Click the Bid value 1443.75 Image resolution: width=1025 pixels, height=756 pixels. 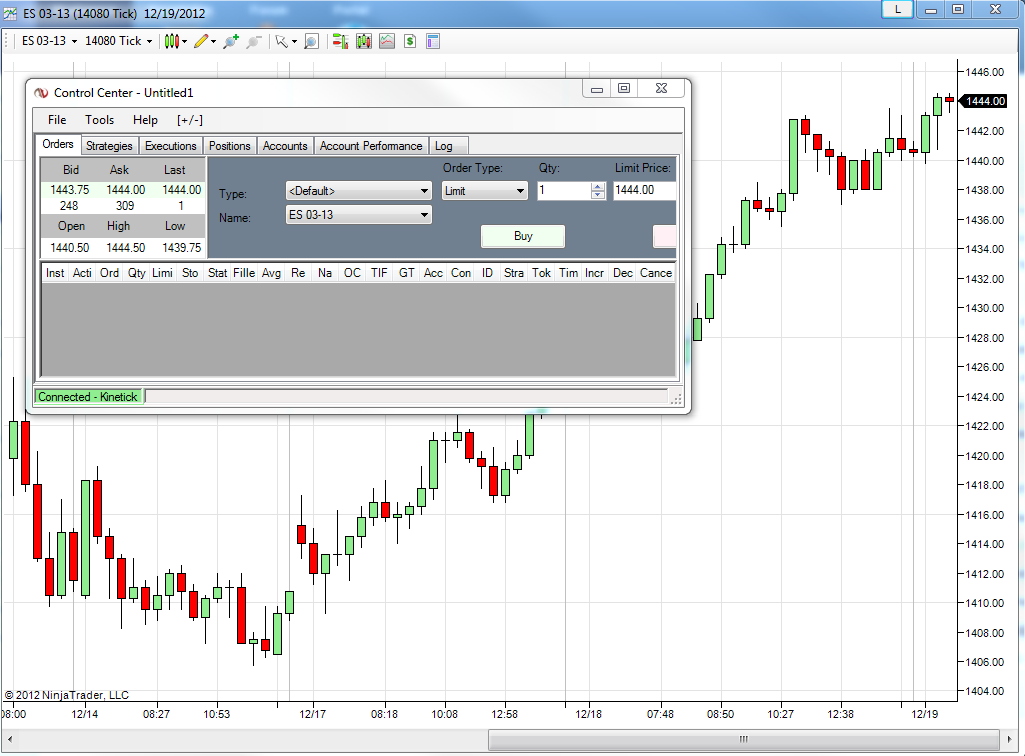pyautogui.click(x=69, y=190)
